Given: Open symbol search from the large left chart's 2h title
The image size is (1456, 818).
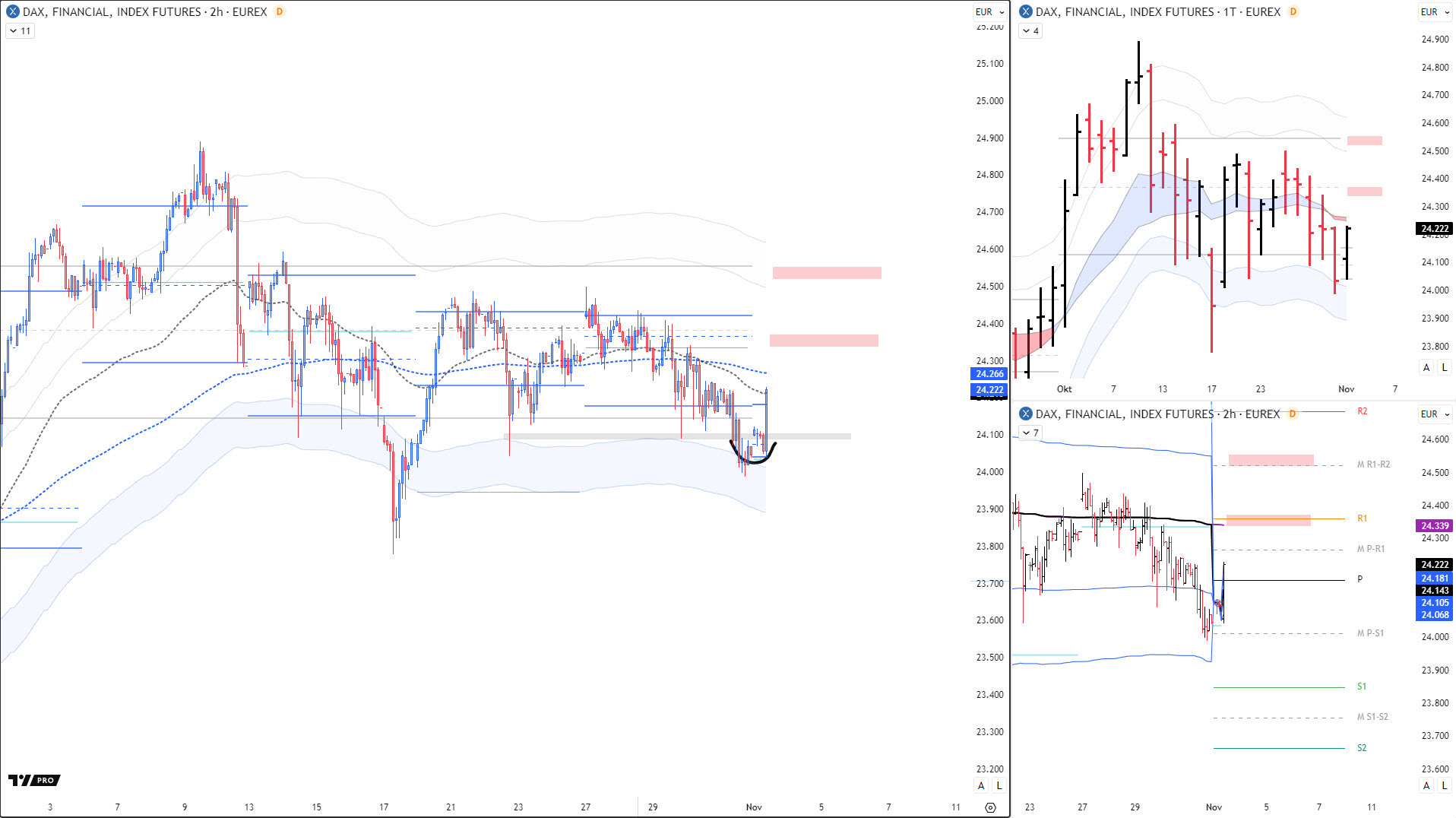Looking at the screenshot, I should point(144,11).
